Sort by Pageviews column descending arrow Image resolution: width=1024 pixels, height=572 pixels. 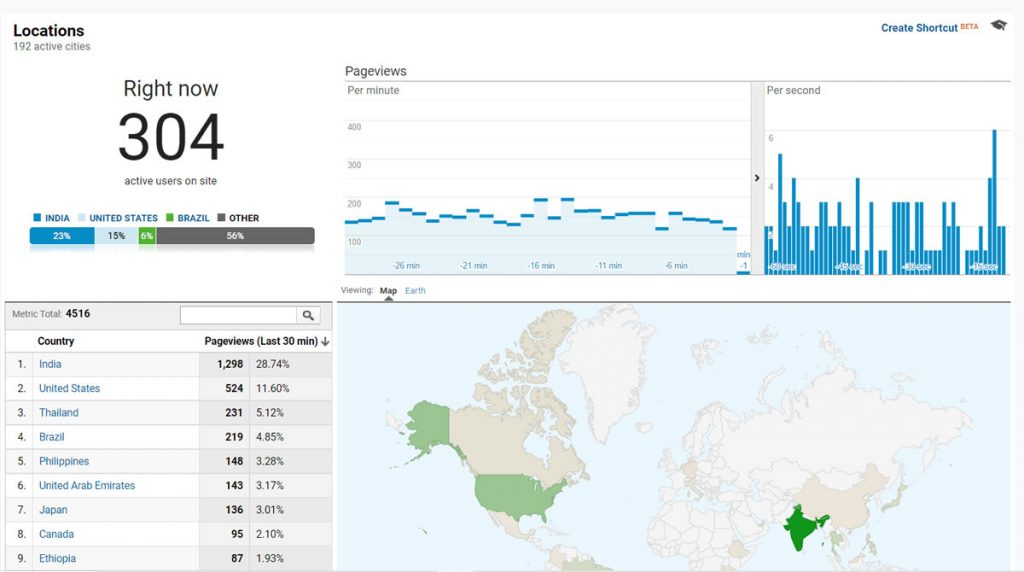click(325, 342)
